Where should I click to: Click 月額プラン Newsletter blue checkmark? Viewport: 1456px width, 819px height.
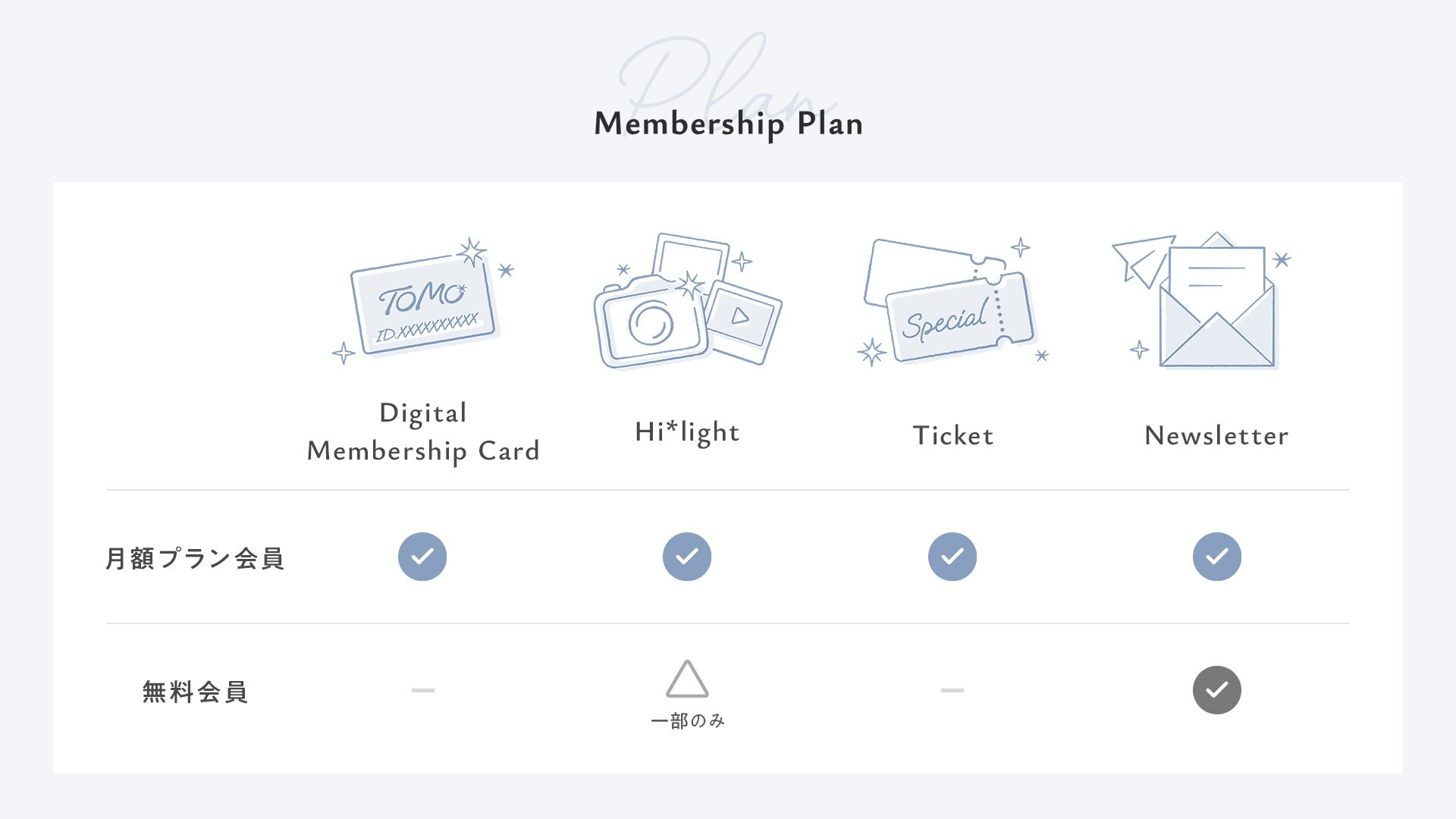[x=1216, y=557]
